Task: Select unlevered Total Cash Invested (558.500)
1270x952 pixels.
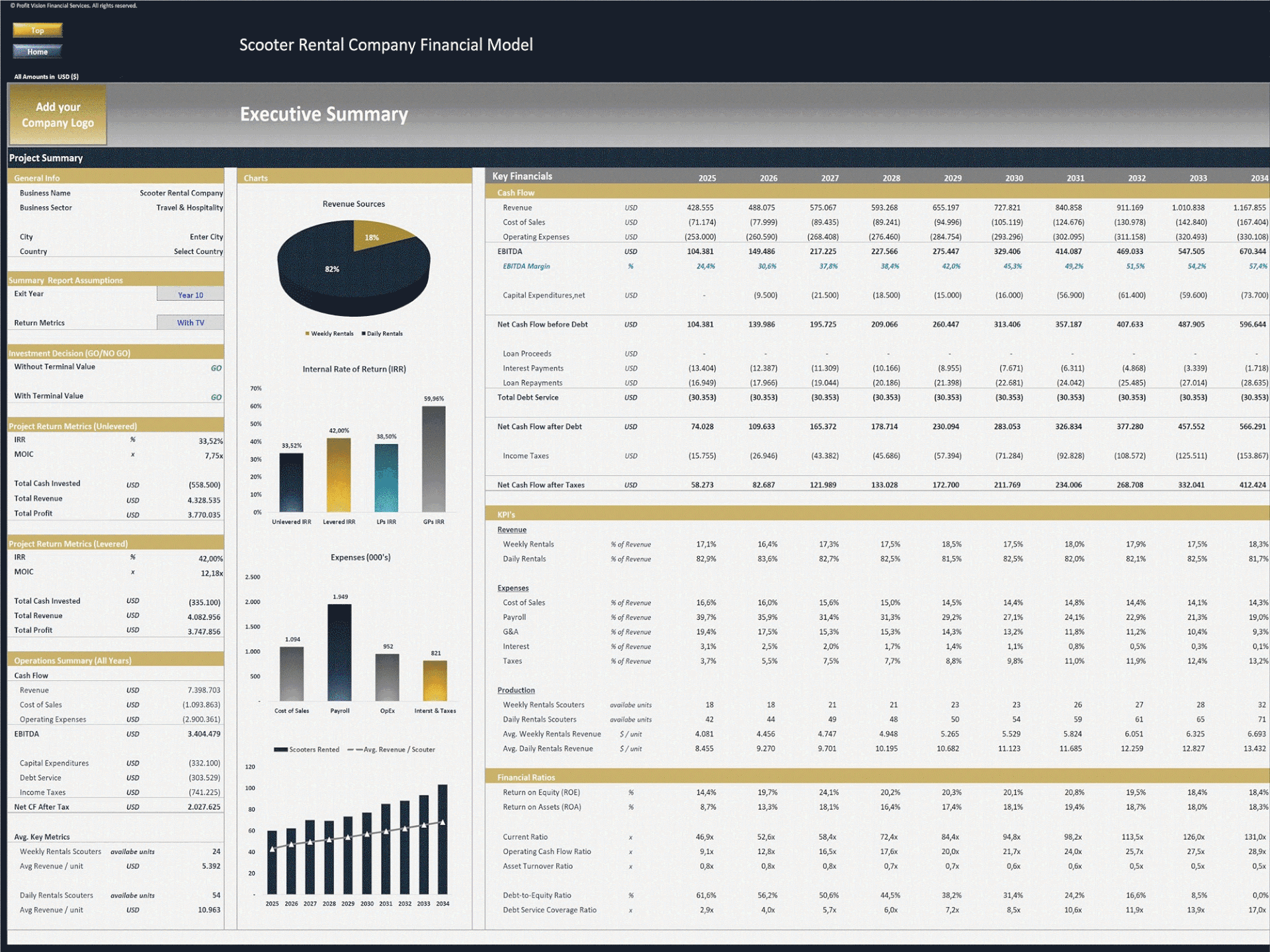Action: (204, 485)
